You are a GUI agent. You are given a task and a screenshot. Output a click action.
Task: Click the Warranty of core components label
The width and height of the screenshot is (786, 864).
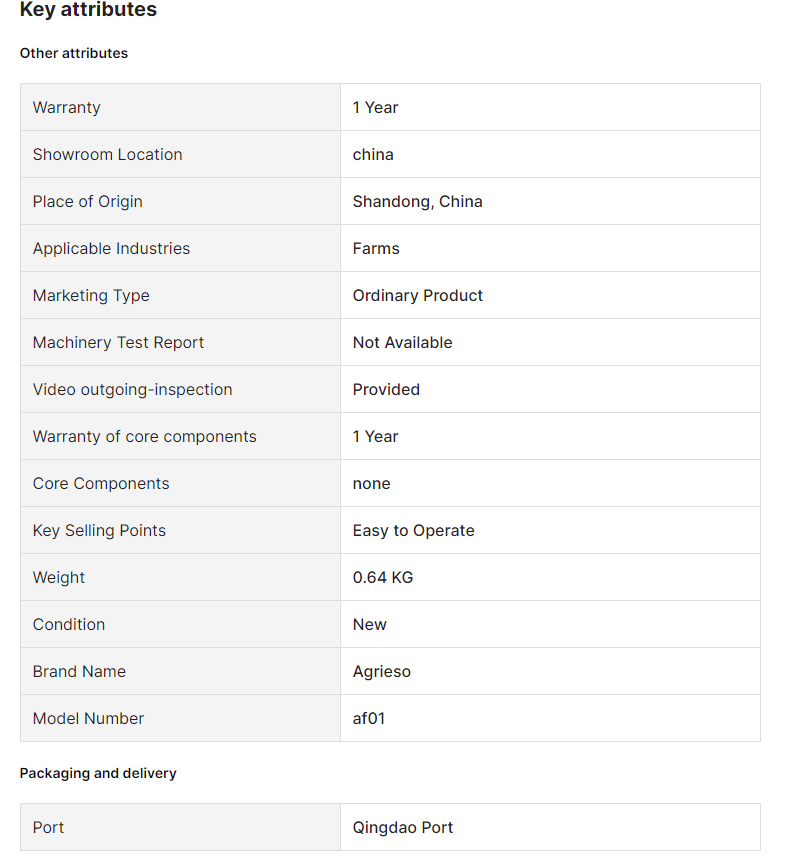pyautogui.click(x=145, y=437)
